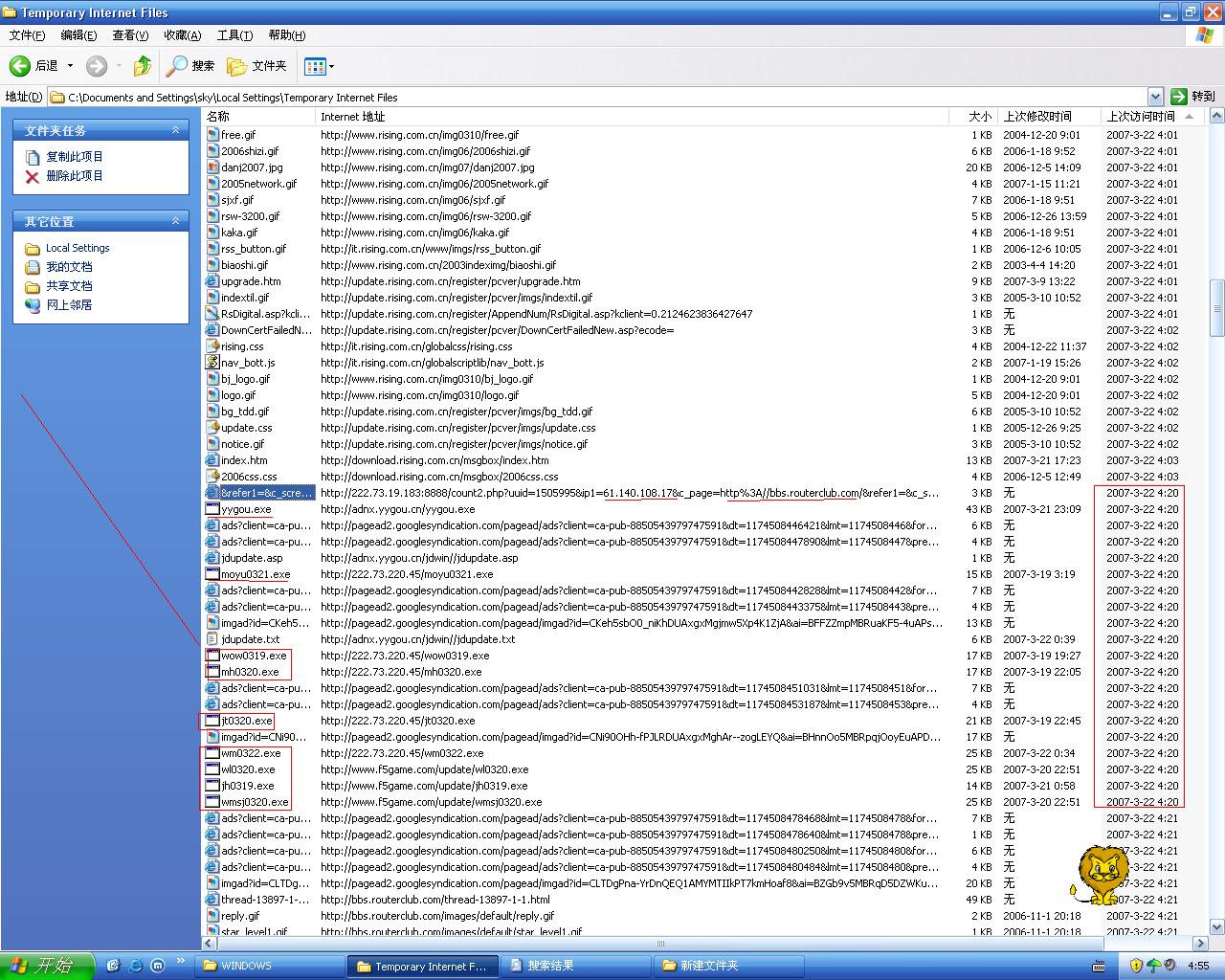Select the free.gif file icon
The width and height of the screenshot is (1225, 980).
pyautogui.click(x=213, y=135)
